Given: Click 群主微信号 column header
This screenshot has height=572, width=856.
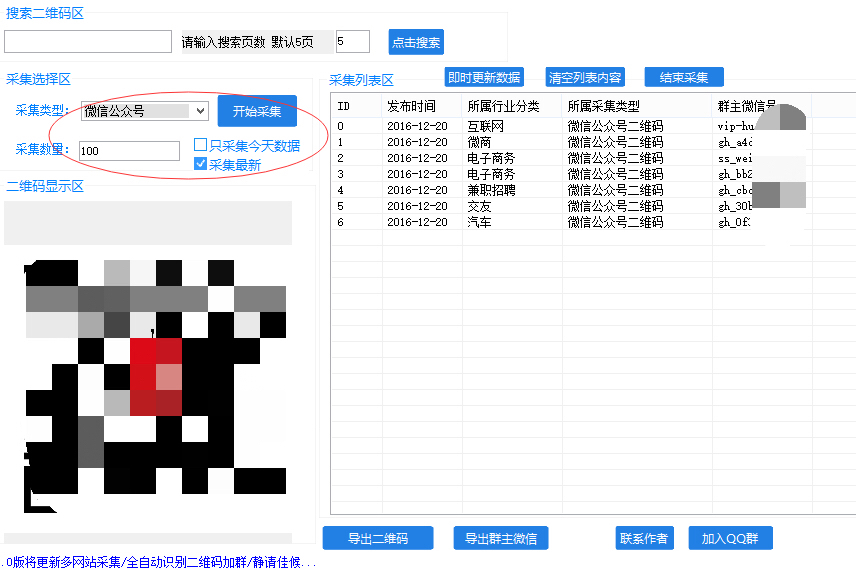Looking at the screenshot, I should [x=762, y=106].
